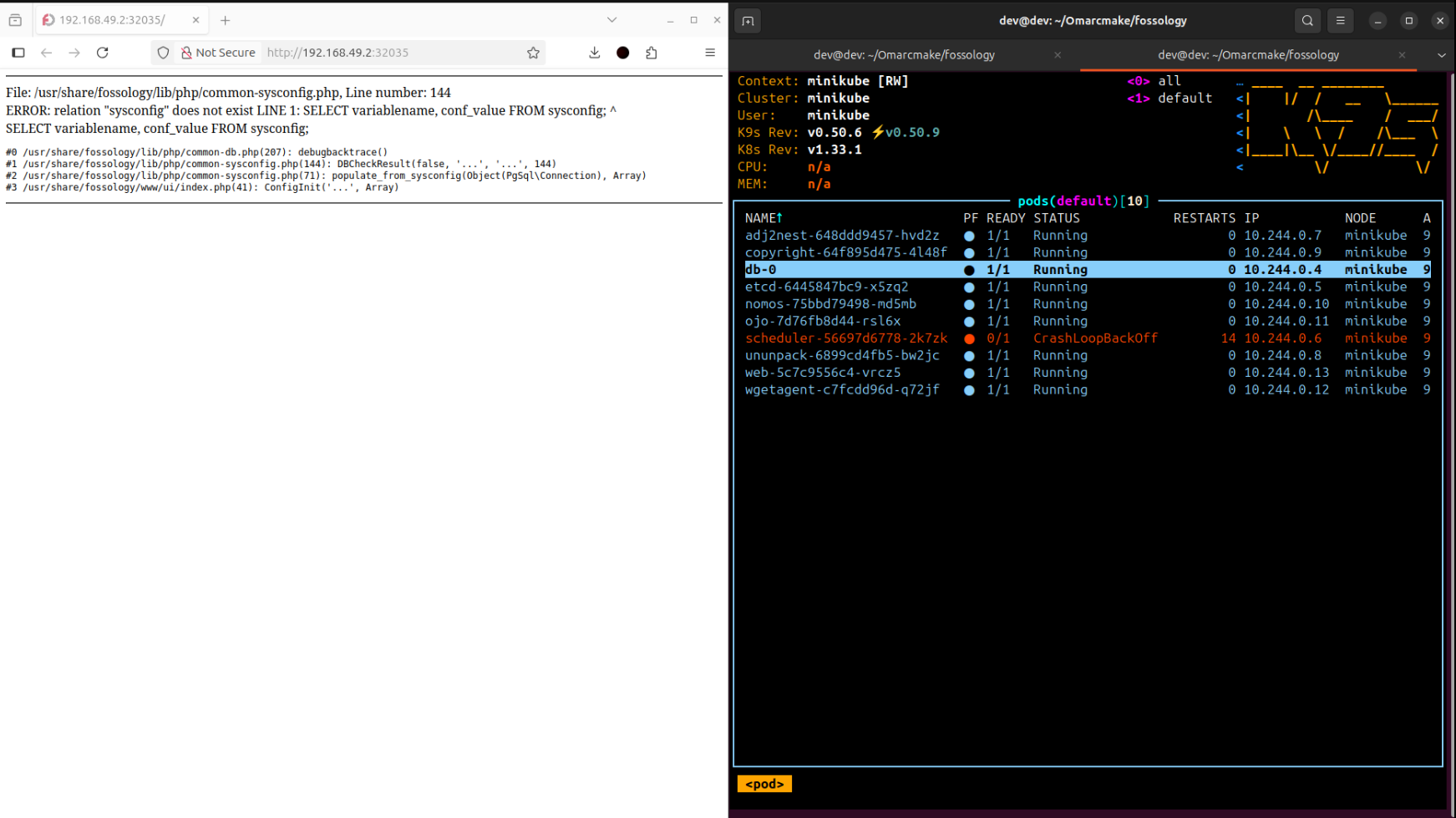Click the Not Secure connection indicator

(x=218, y=53)
